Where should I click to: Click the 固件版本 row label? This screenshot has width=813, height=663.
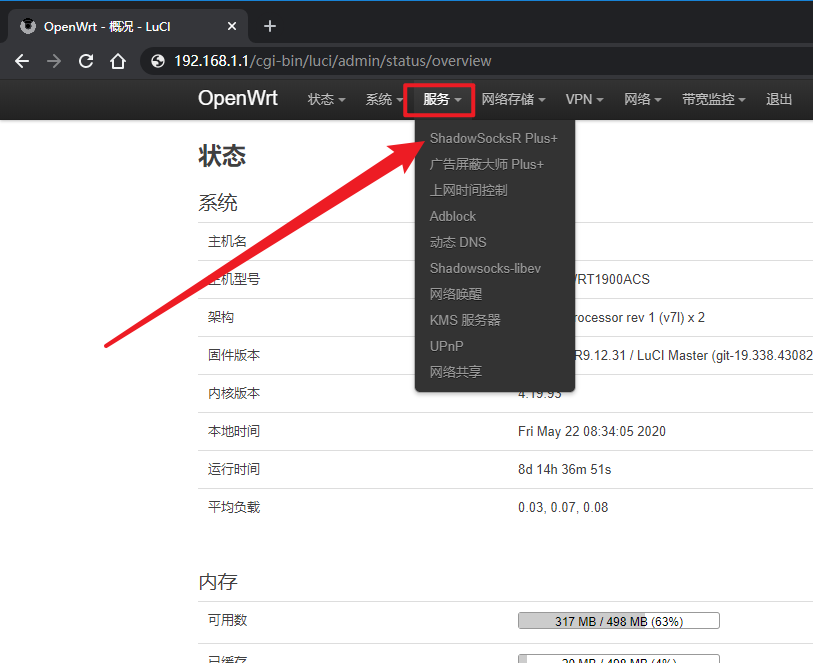click(x=234, y=355)
